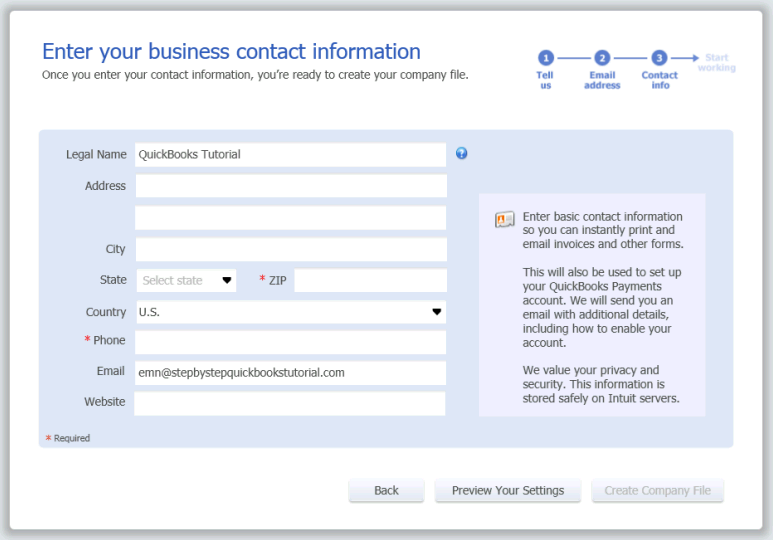Image resolution: width=773 pixels, height=540 pixels.
Task: Click the Tell us step label
Action: tap(545, 80)
